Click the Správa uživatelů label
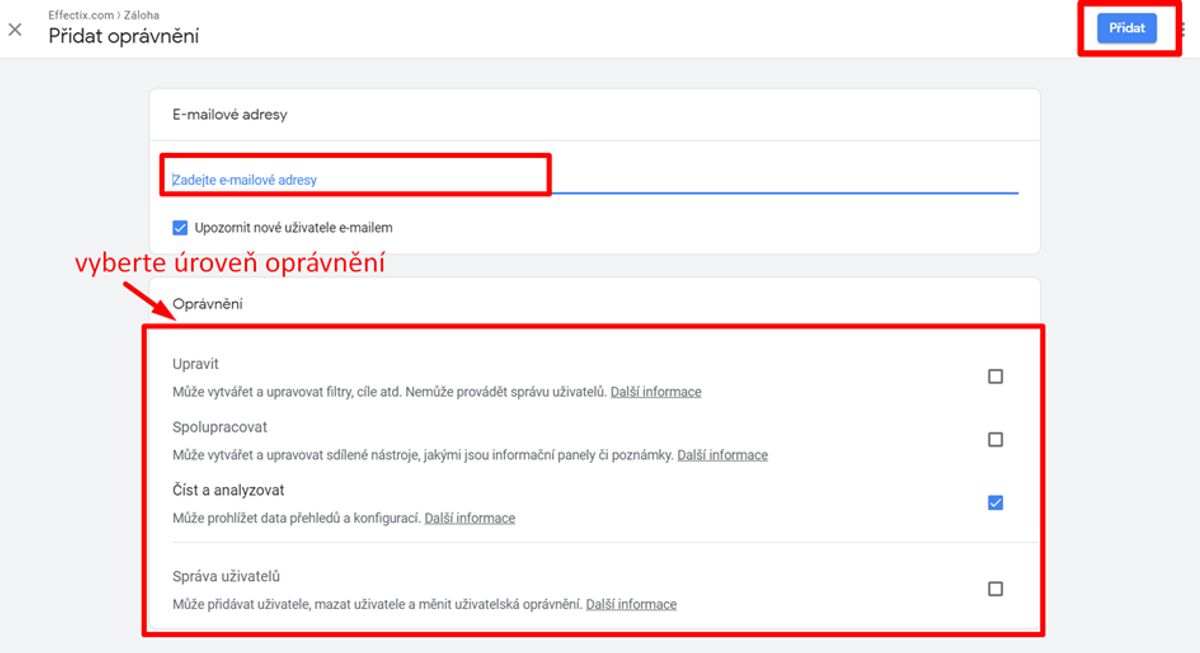The height and width of the screenshot is (653, 1200). [226, 576]
